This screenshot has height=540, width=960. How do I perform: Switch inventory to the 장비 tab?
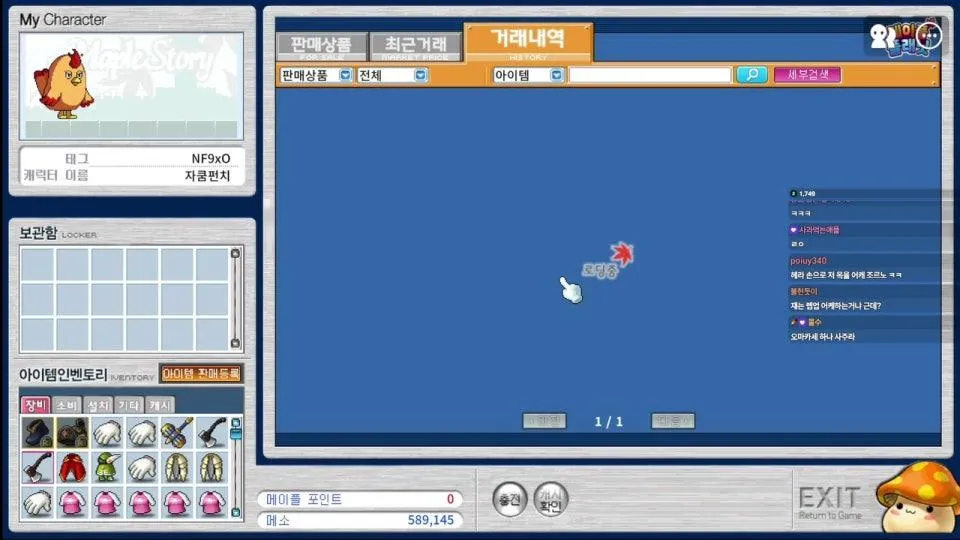point(36,405)
